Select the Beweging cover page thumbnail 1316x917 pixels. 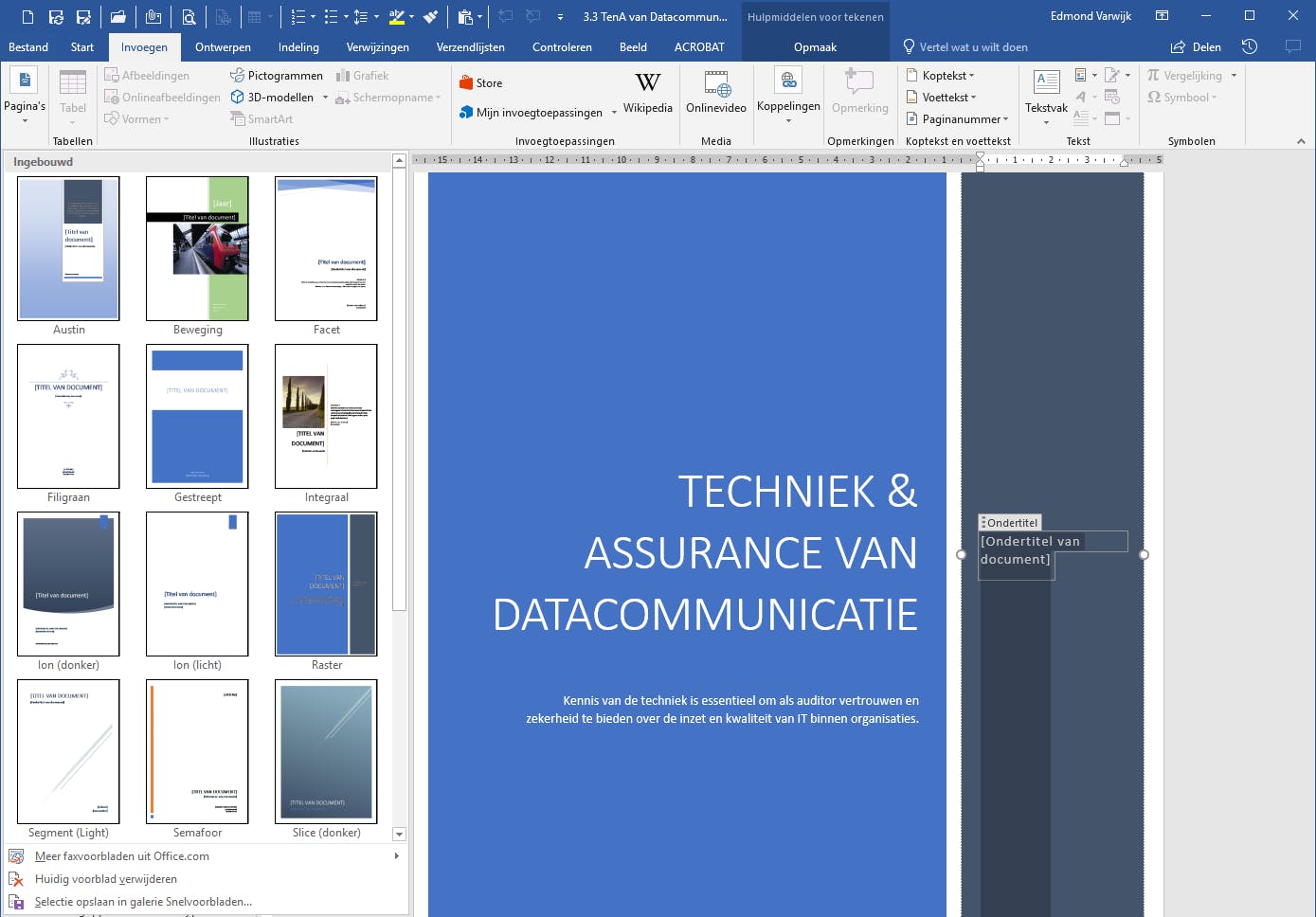[197, 249]
